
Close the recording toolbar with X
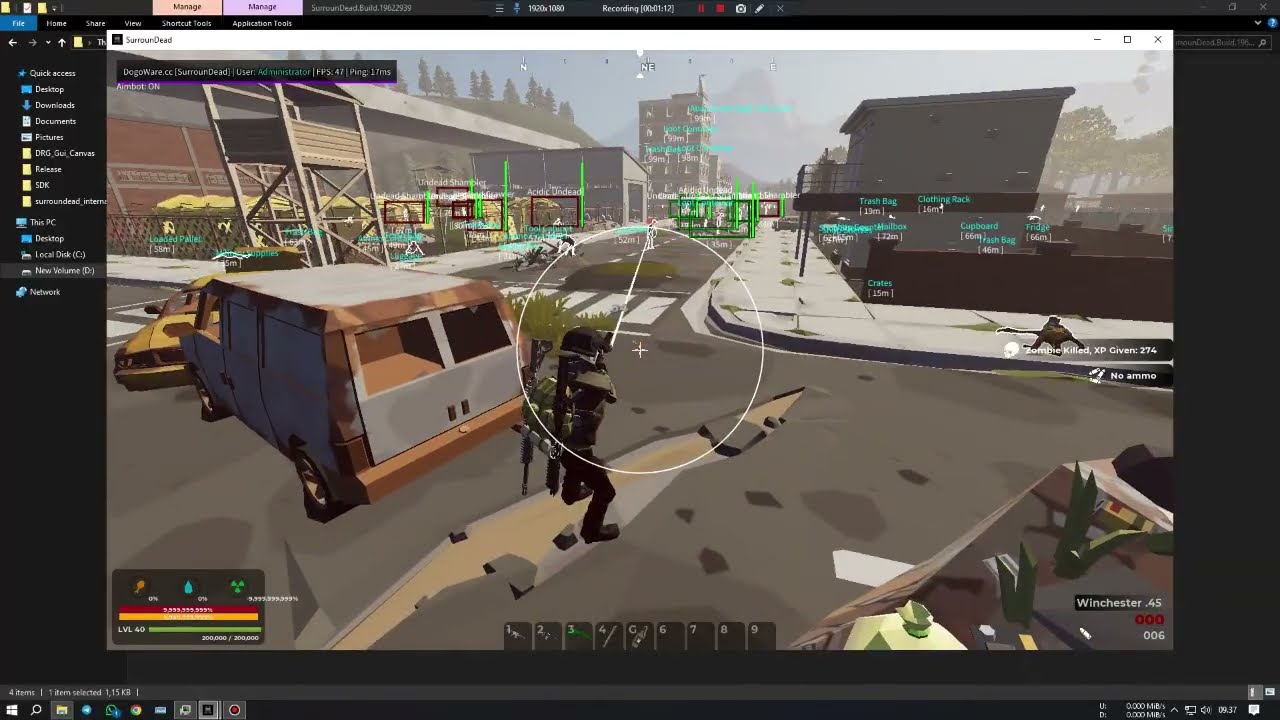click(780, 8)
